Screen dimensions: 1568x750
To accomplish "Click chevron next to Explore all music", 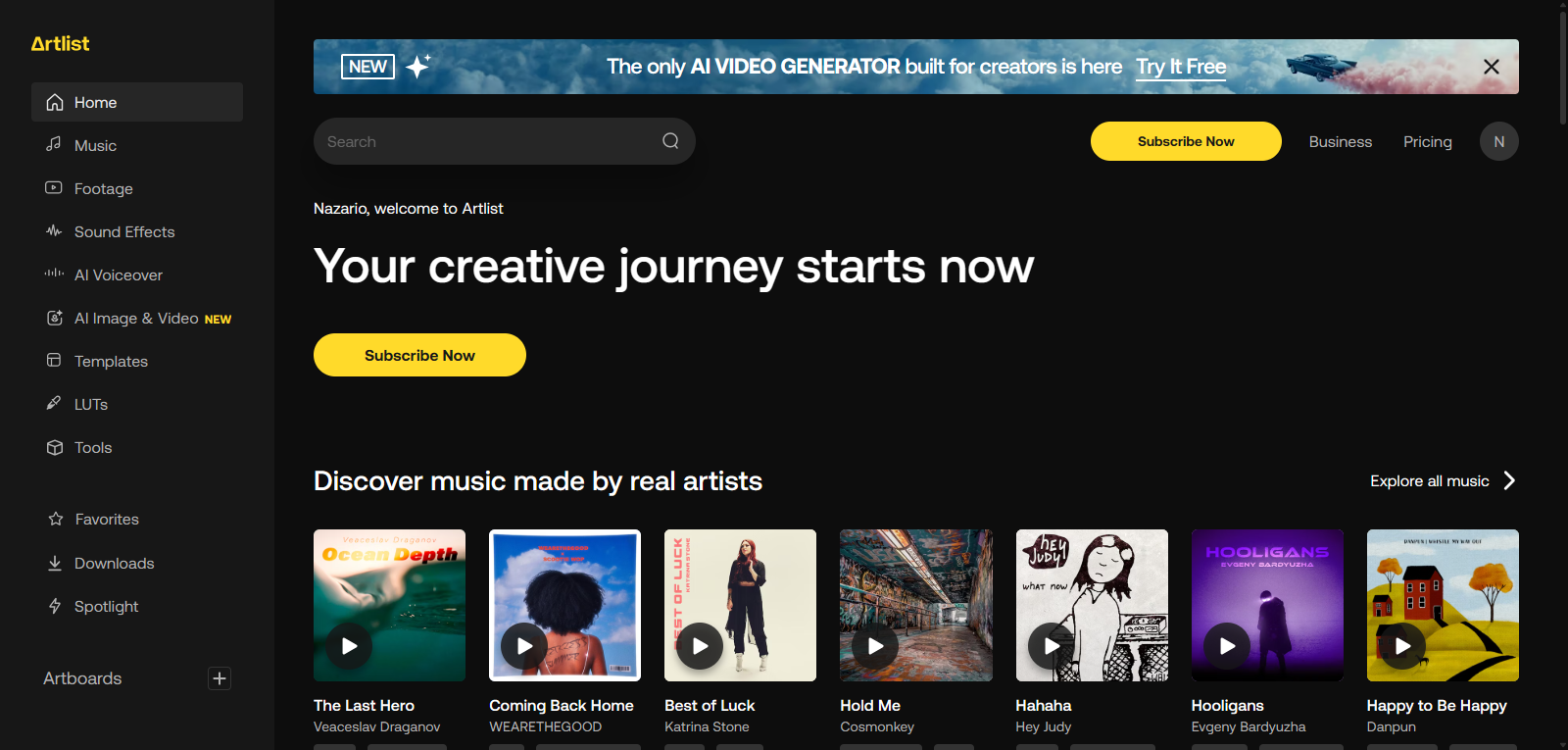I will pyautogui.click(x=1509, y=480).
